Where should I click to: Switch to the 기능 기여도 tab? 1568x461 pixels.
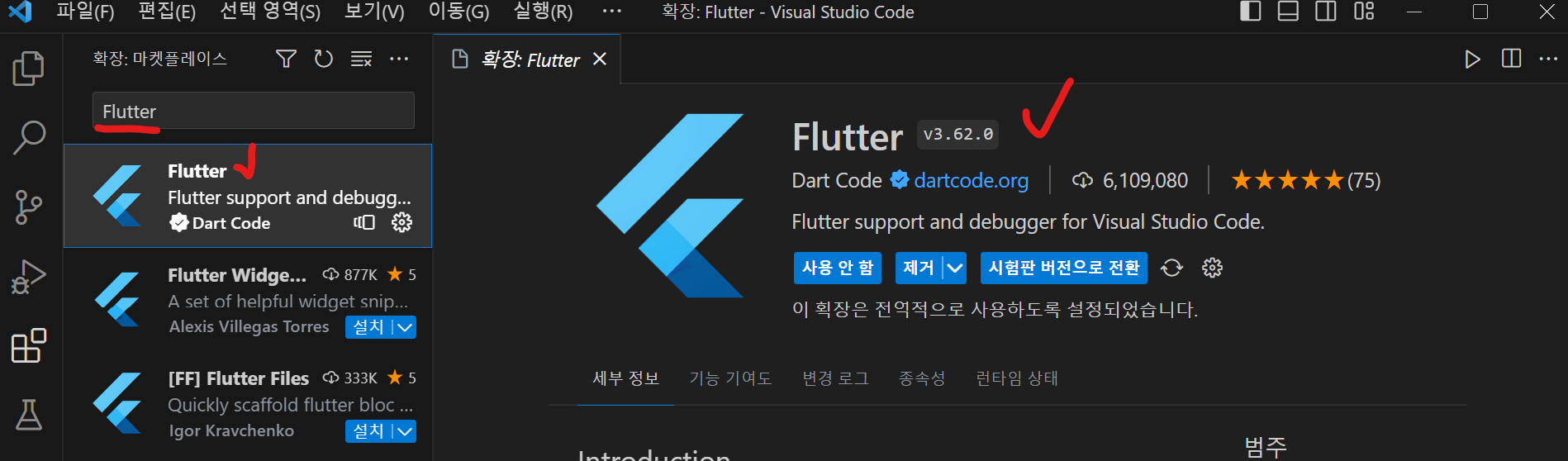[x=730, y=378]
